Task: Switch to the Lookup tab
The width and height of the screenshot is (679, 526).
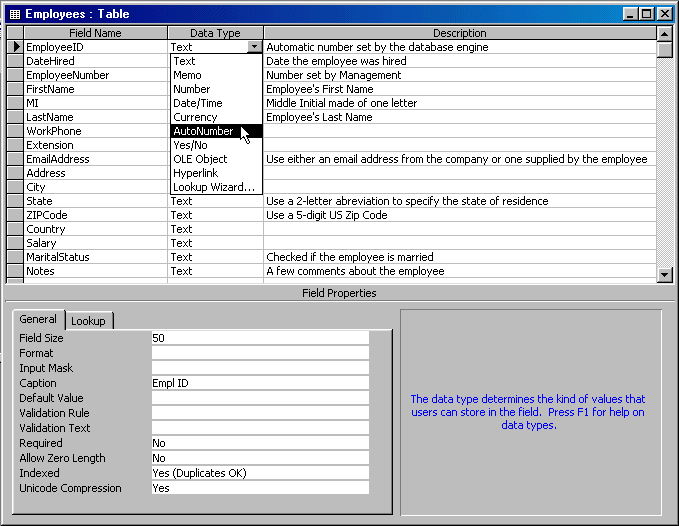Action: (89, 321)
